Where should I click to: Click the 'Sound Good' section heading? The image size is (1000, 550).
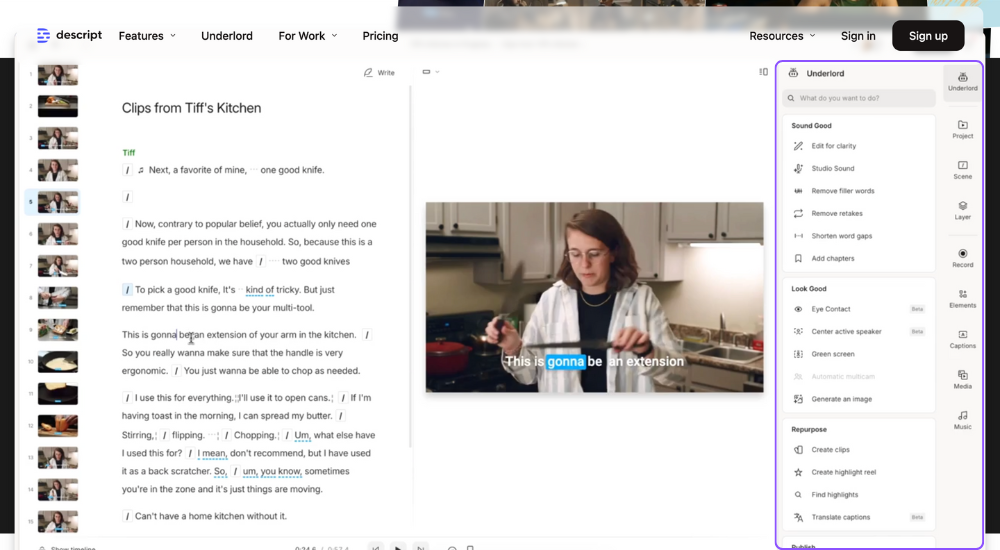coord(811,126)
